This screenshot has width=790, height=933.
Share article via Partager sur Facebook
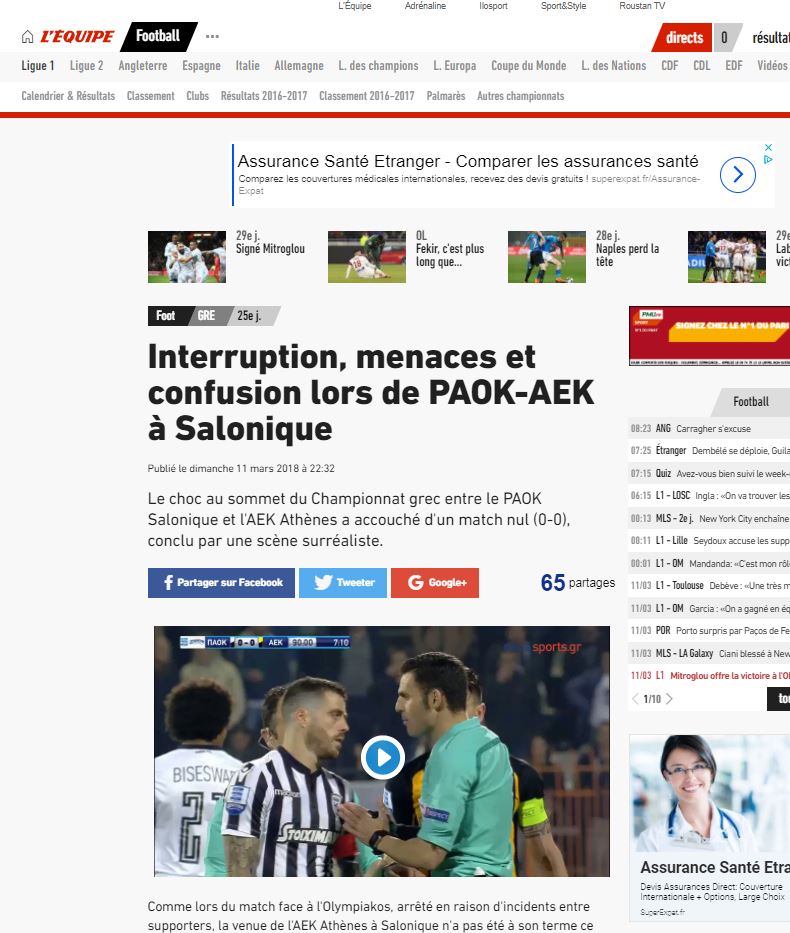pos(221,583)
